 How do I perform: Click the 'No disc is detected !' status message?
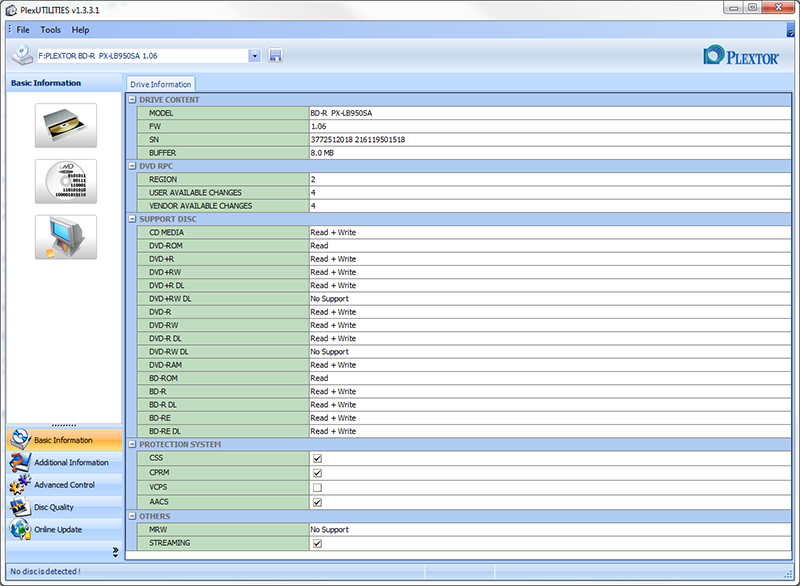tap(45, 572)
